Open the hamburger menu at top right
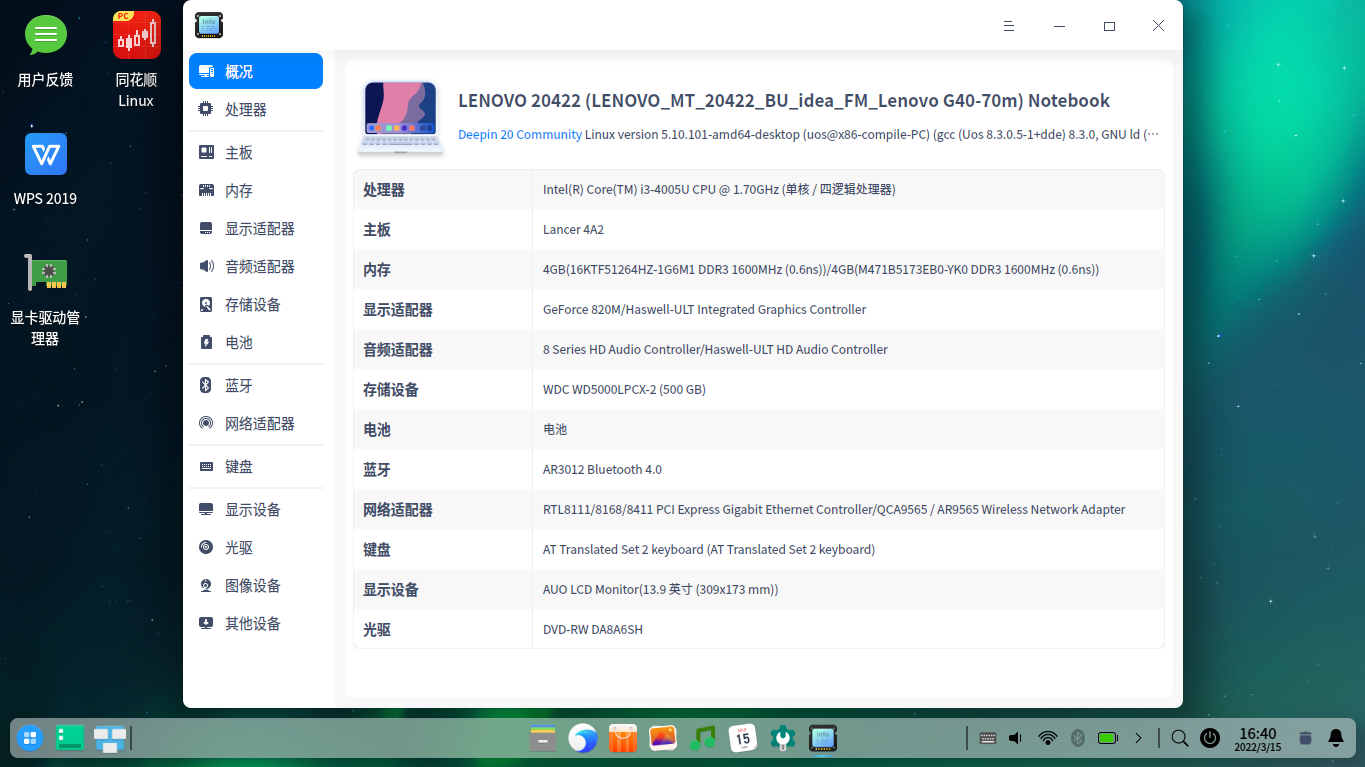This screenshot has width=1365, height=767. tap(1009, 26)
